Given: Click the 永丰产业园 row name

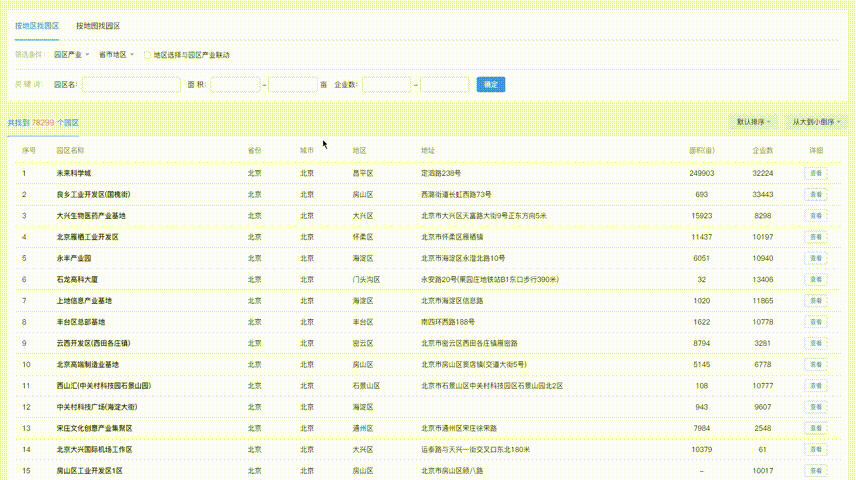Looking at the screenshot, I should (x=74, y=258).
